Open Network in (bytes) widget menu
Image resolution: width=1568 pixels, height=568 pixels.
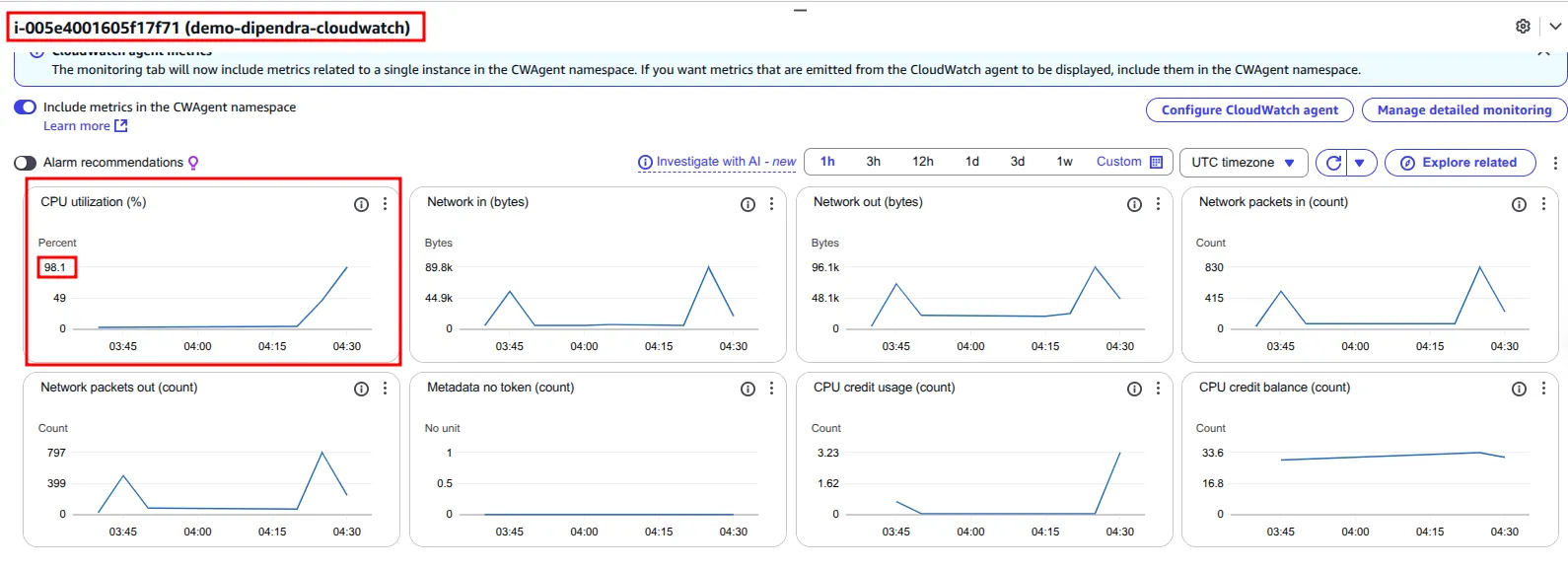(x=771, y=204)
